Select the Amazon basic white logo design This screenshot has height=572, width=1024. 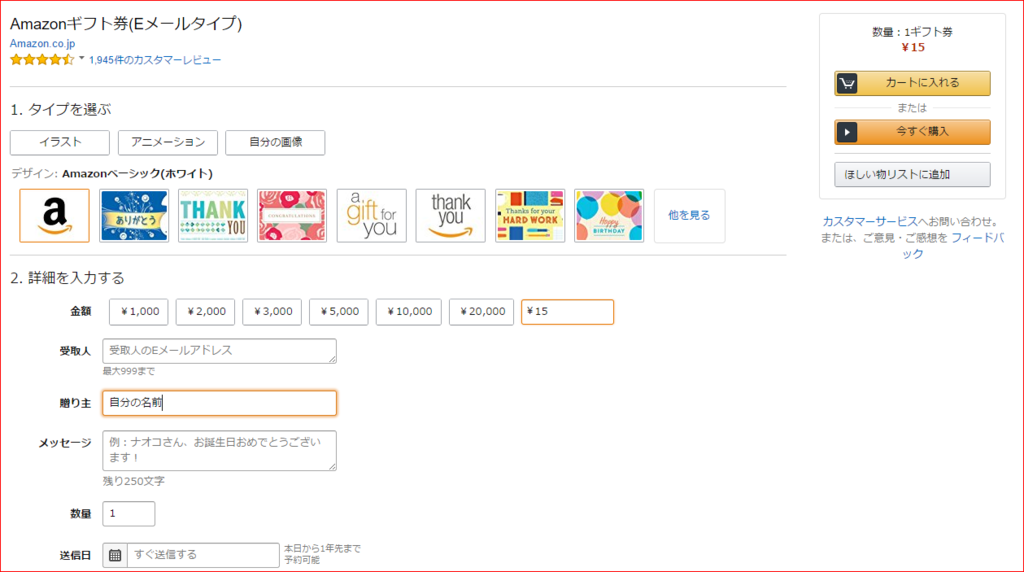pyautogui.click(x=54, y=215)
